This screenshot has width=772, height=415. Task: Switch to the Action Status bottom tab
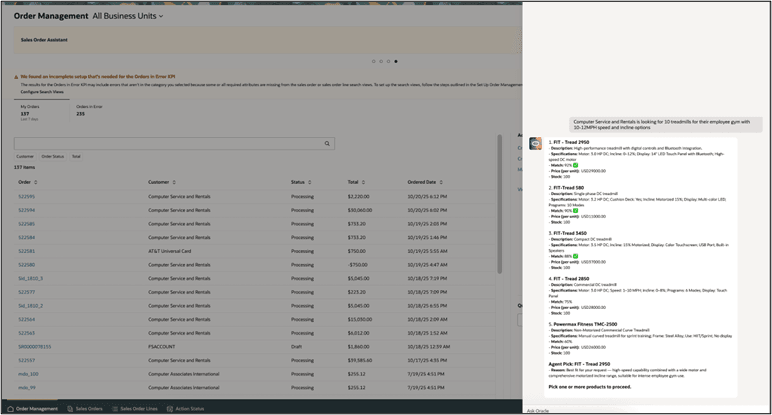[185, 409]
